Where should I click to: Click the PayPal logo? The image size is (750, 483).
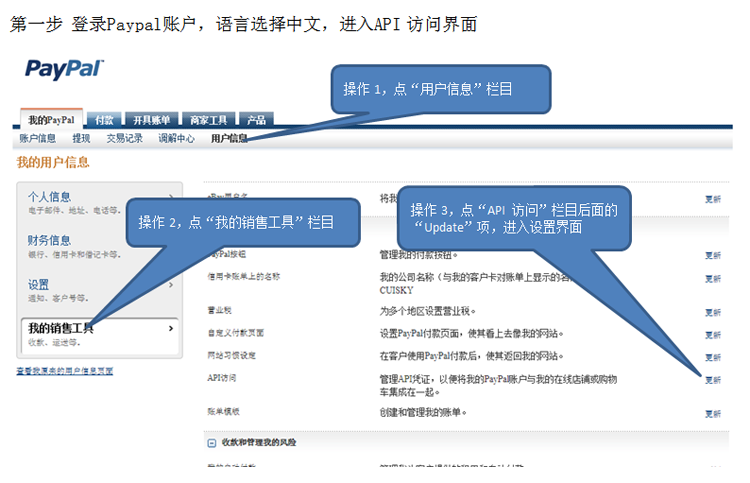64,69
